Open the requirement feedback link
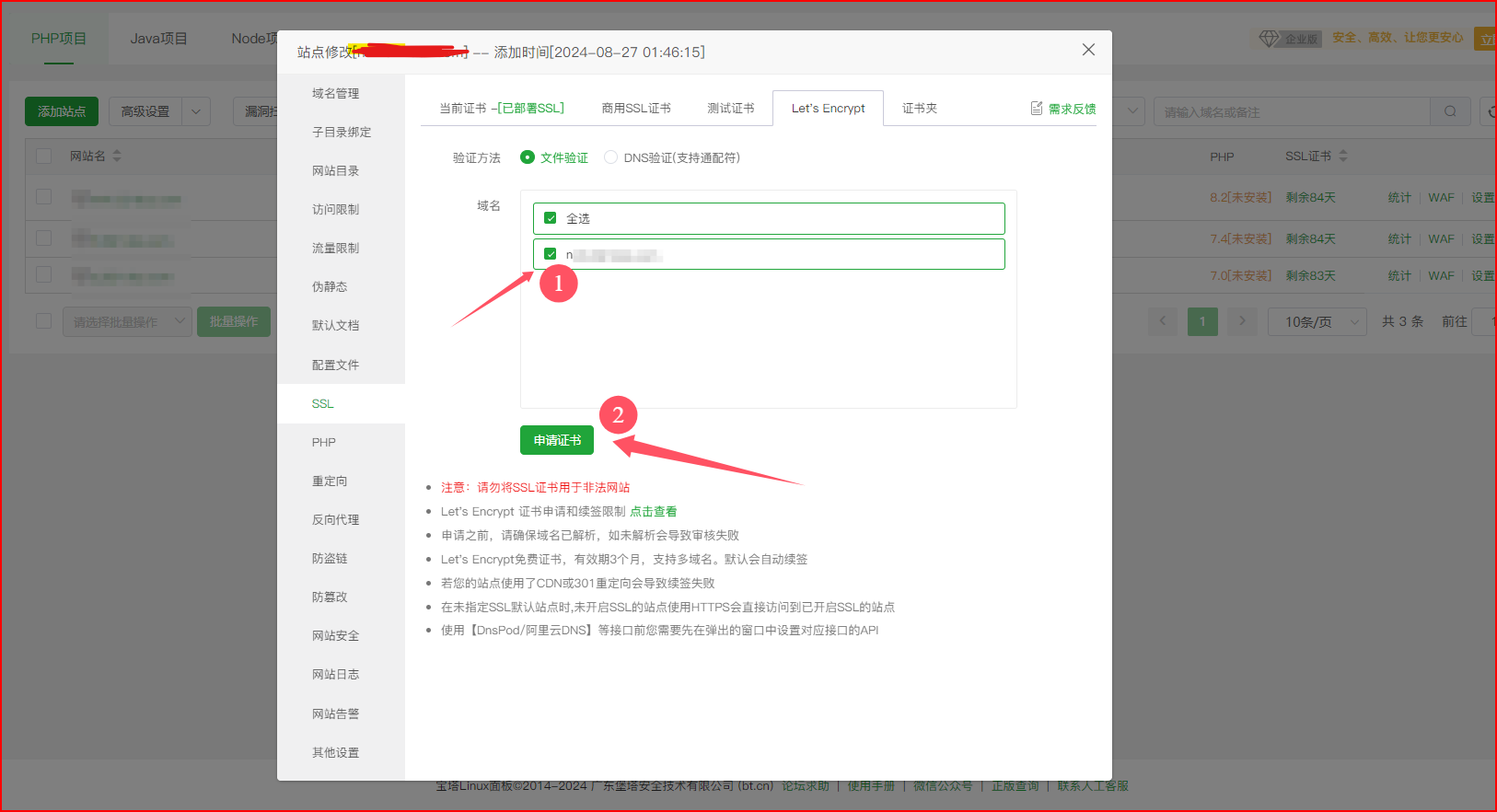1497x812 pixels. click(1072, 109)
